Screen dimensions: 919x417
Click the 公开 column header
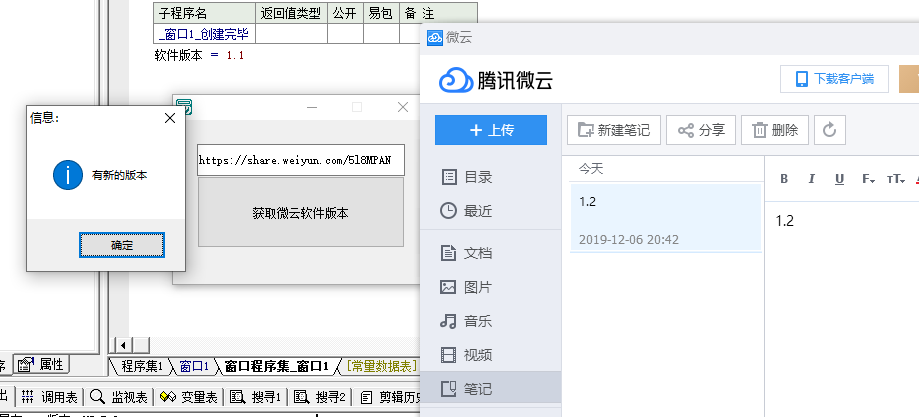click(345, 13)
